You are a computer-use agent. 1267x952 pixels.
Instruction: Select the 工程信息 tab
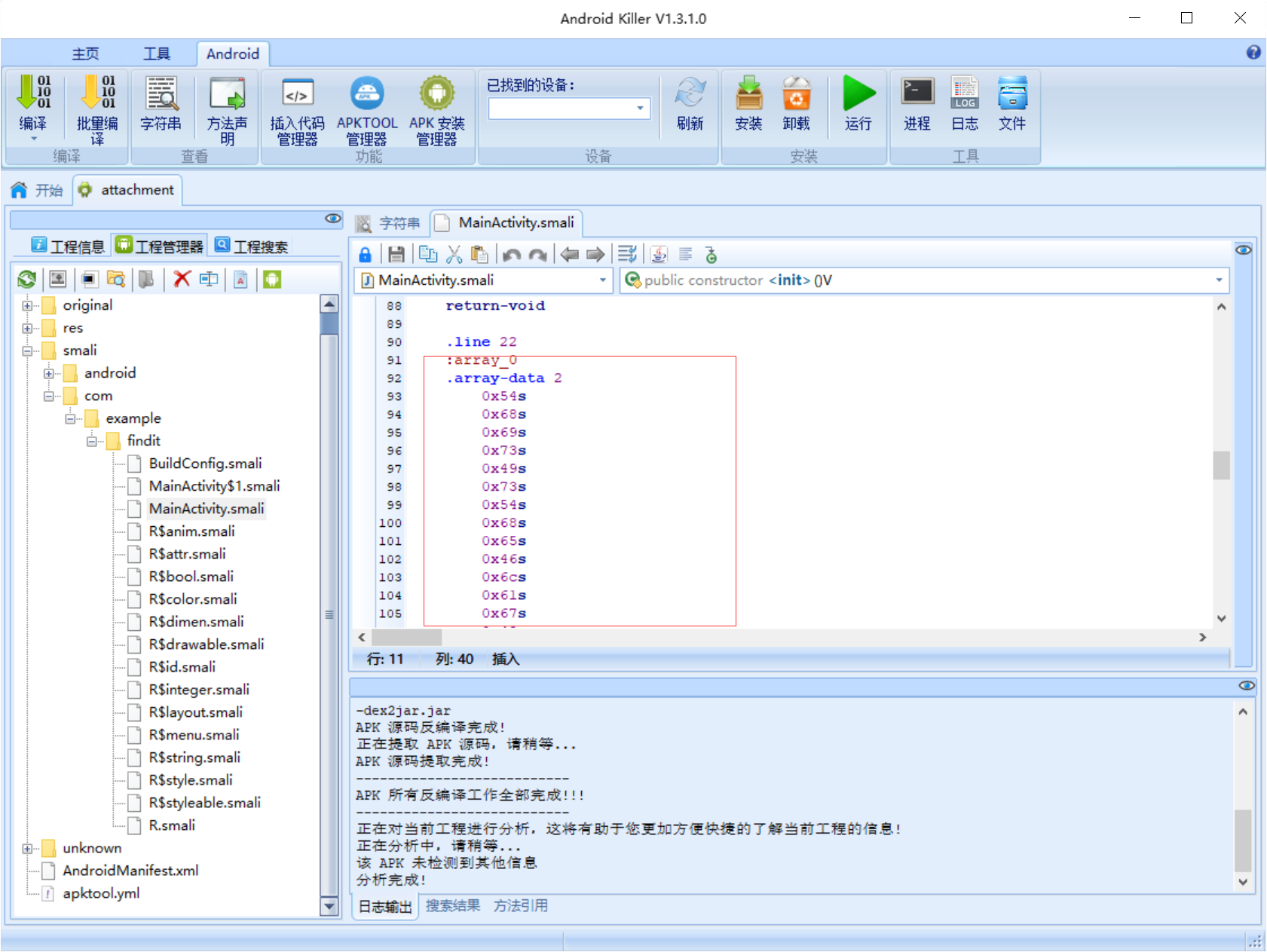click(x=68, y=246)
